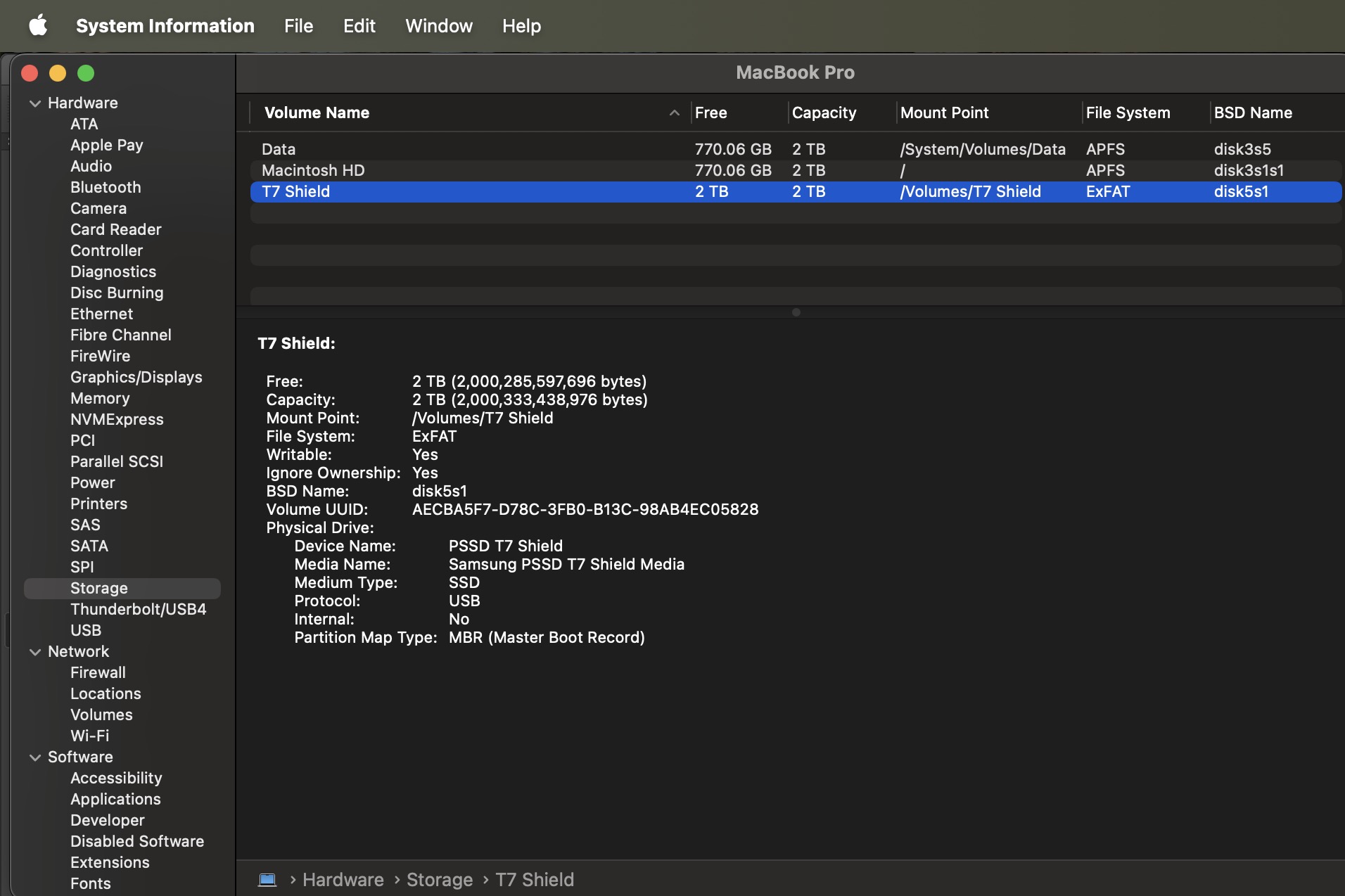Open the Help menu

[x=521, y=26]
